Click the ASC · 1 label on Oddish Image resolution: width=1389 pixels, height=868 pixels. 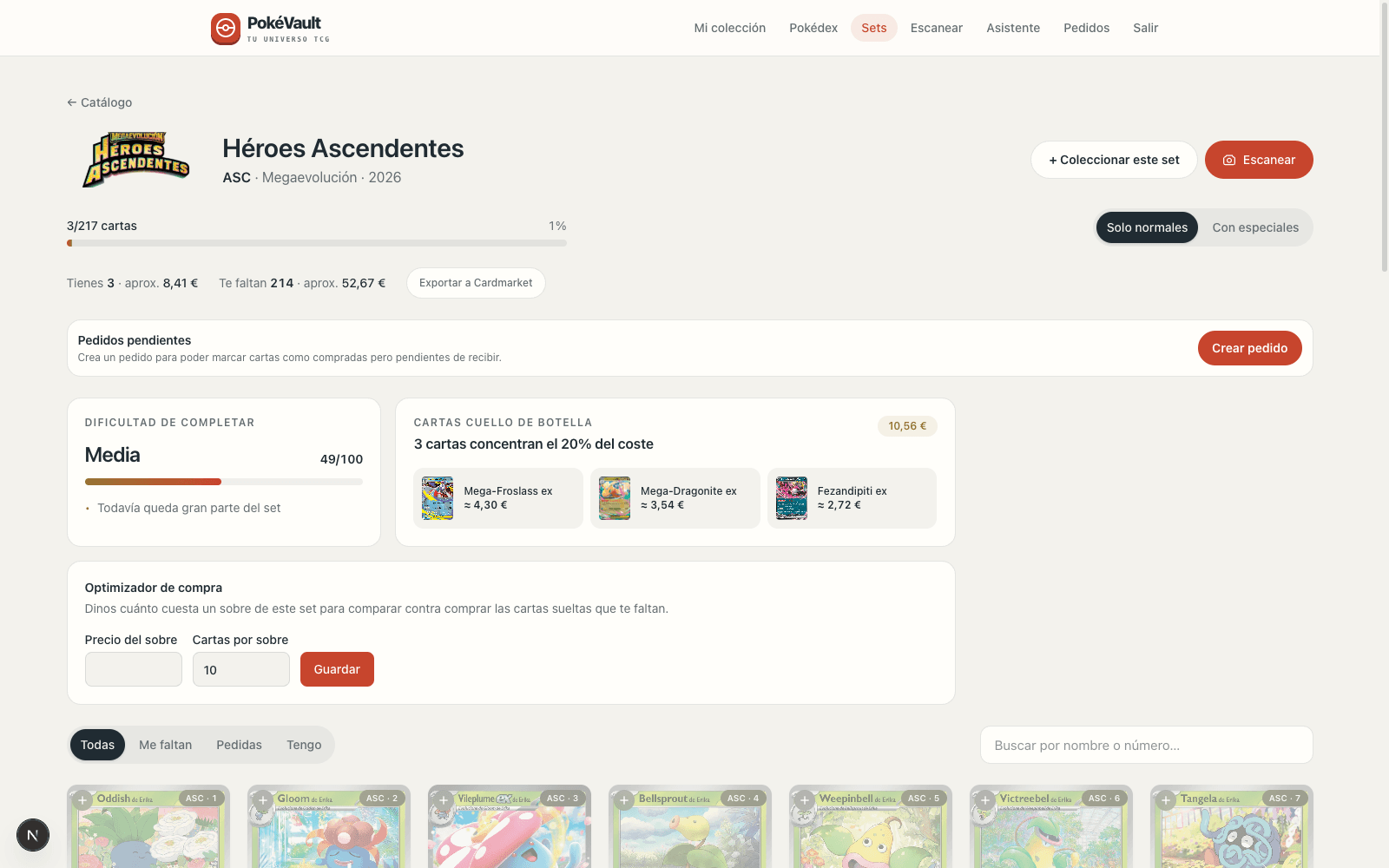tap(201, 799)
